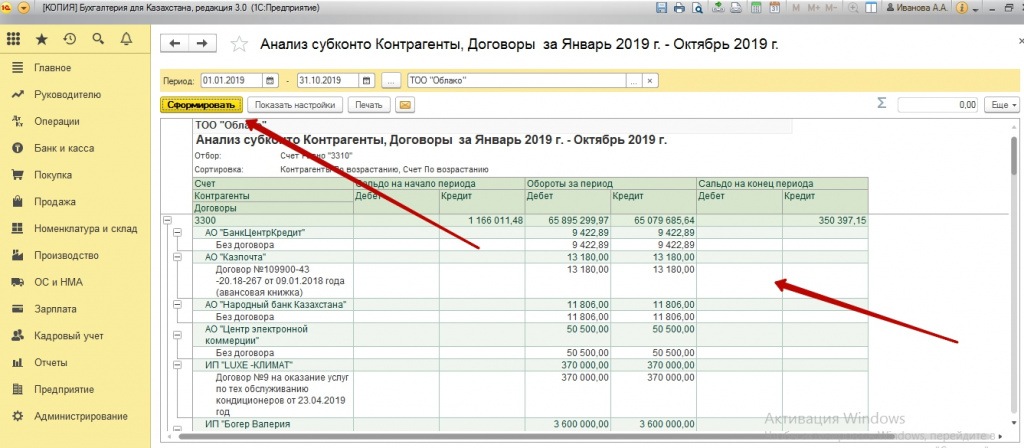Collapse the АО Казпочта group
Image resolution: width=1024 pixels, height=448 pixels.
click(x=176, y=257)
